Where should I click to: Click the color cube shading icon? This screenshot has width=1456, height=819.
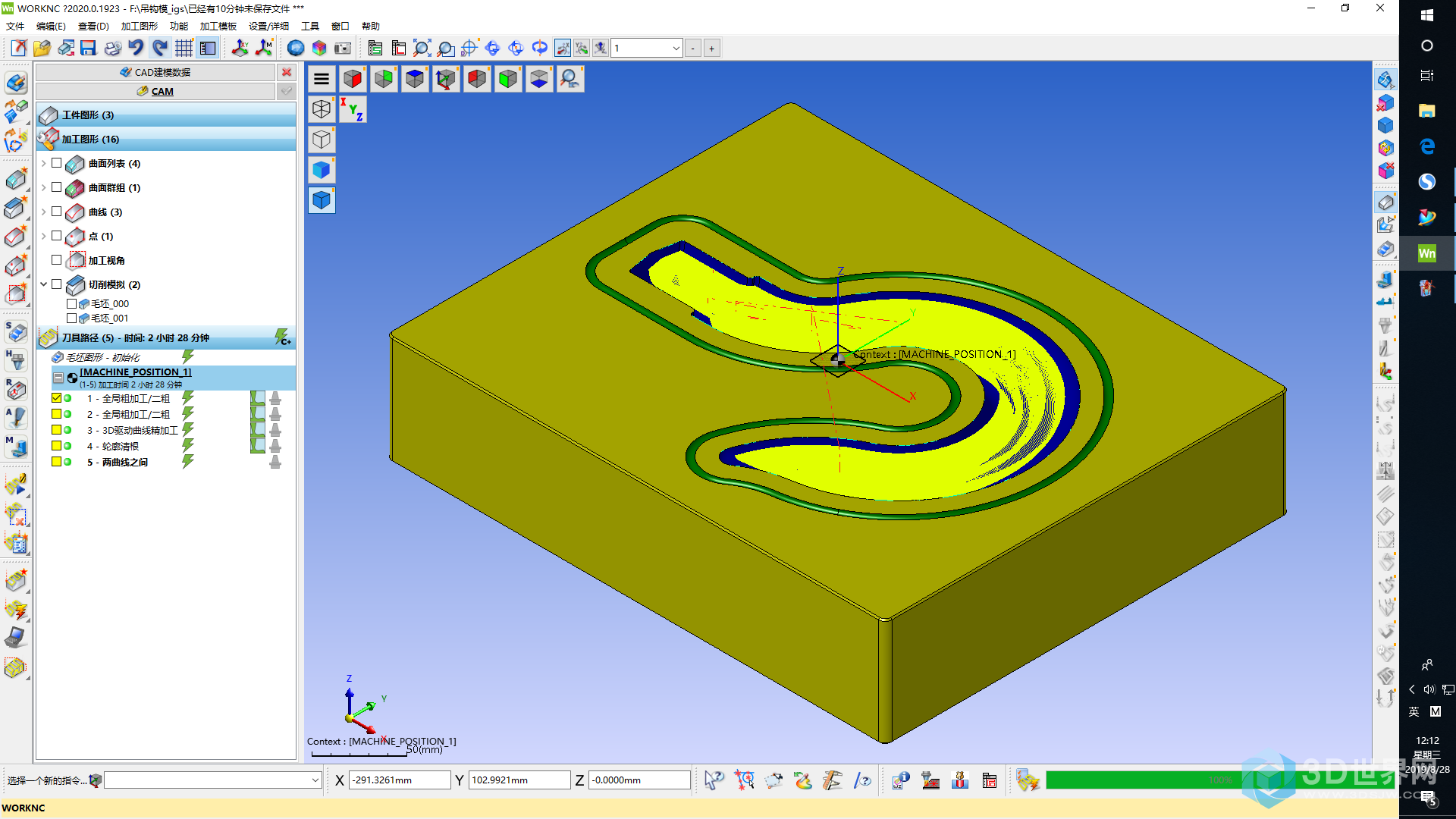[319, 49]
